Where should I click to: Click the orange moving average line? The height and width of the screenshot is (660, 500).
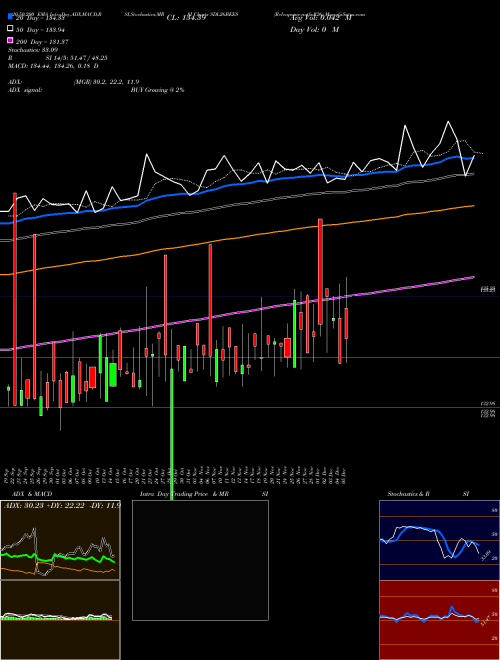coord(237,238)
